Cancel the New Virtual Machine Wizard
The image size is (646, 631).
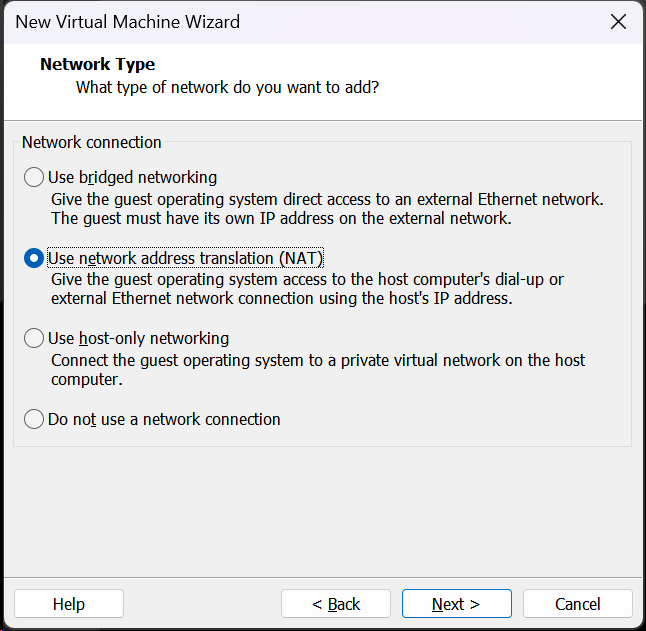(x=578, y=604)
